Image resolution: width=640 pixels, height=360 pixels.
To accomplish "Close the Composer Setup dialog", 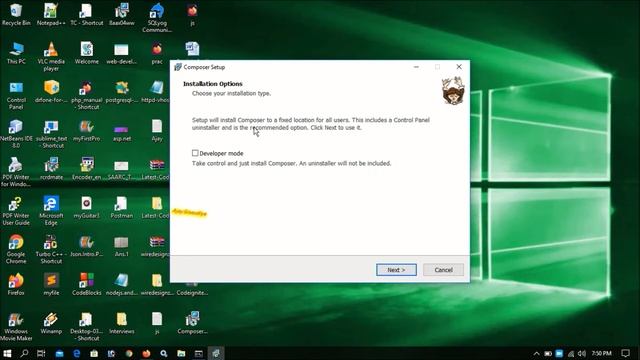I will (x=459, y=67).
